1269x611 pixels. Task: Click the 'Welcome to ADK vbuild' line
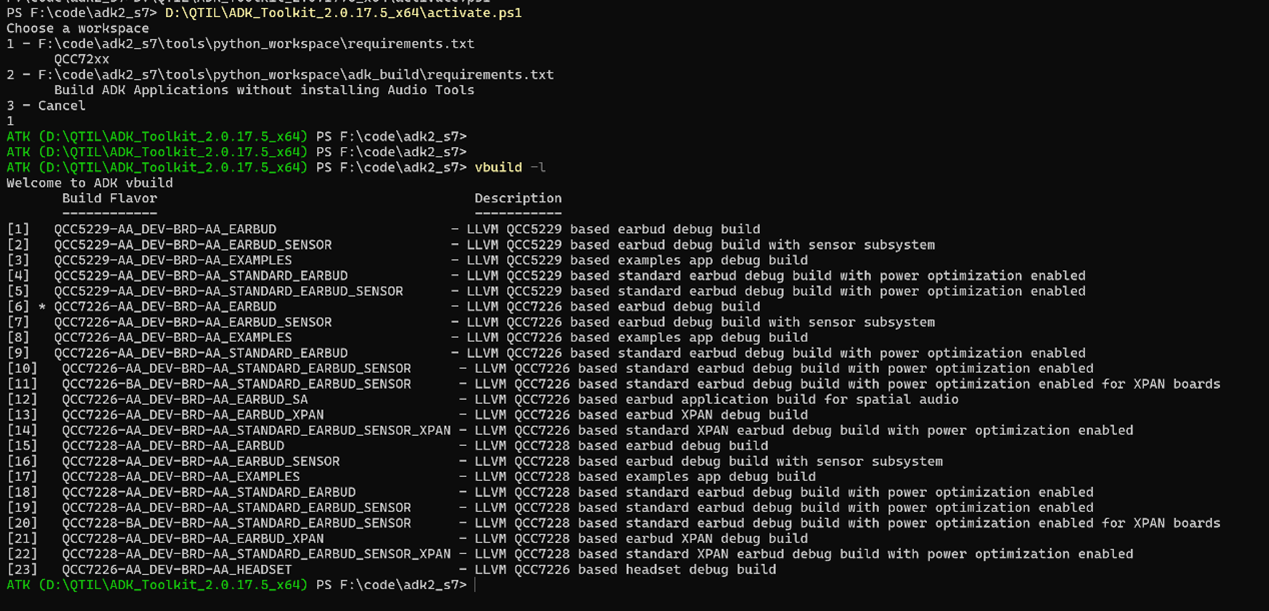click(90, 183)
